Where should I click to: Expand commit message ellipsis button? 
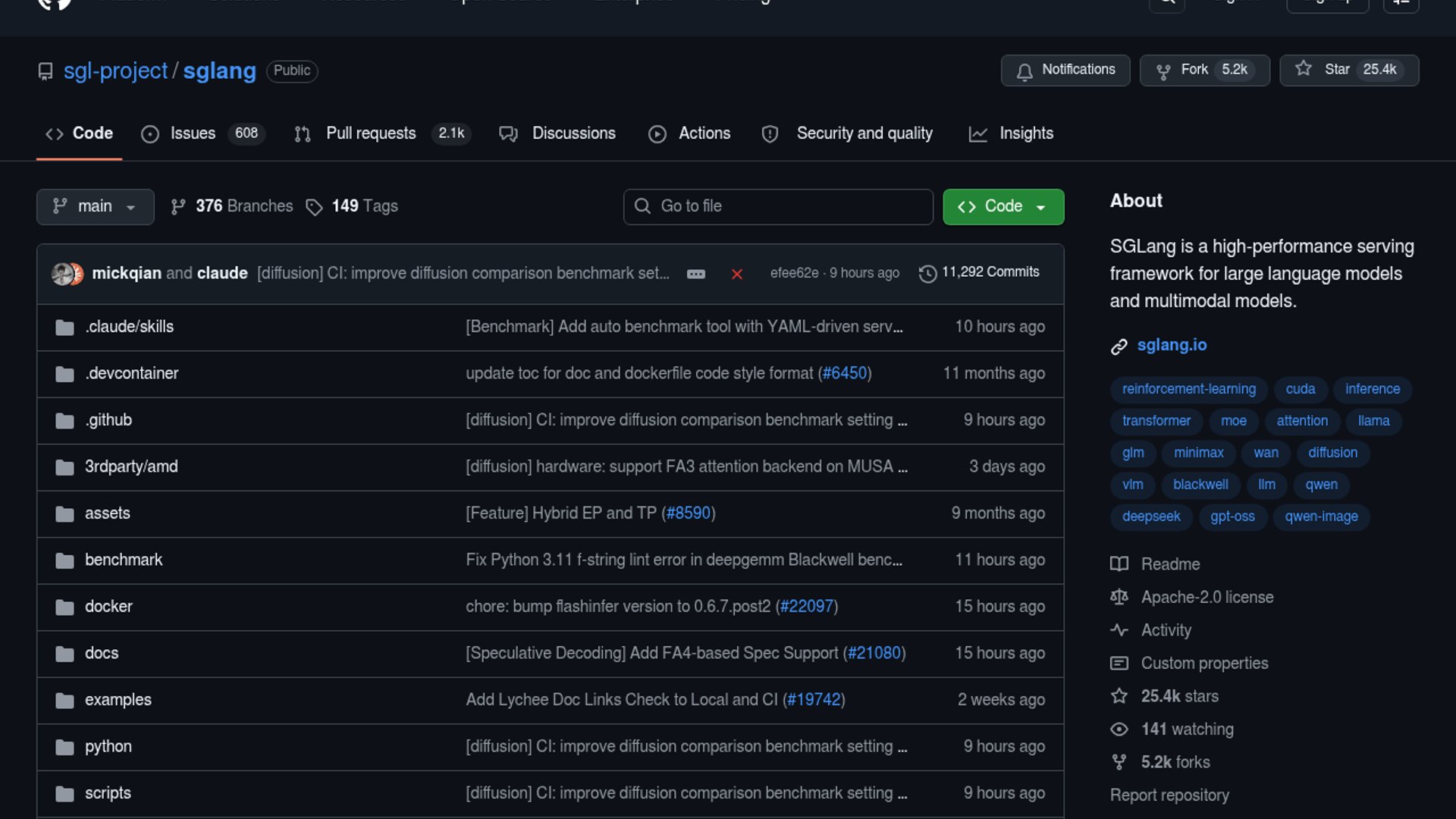(695, 274)
